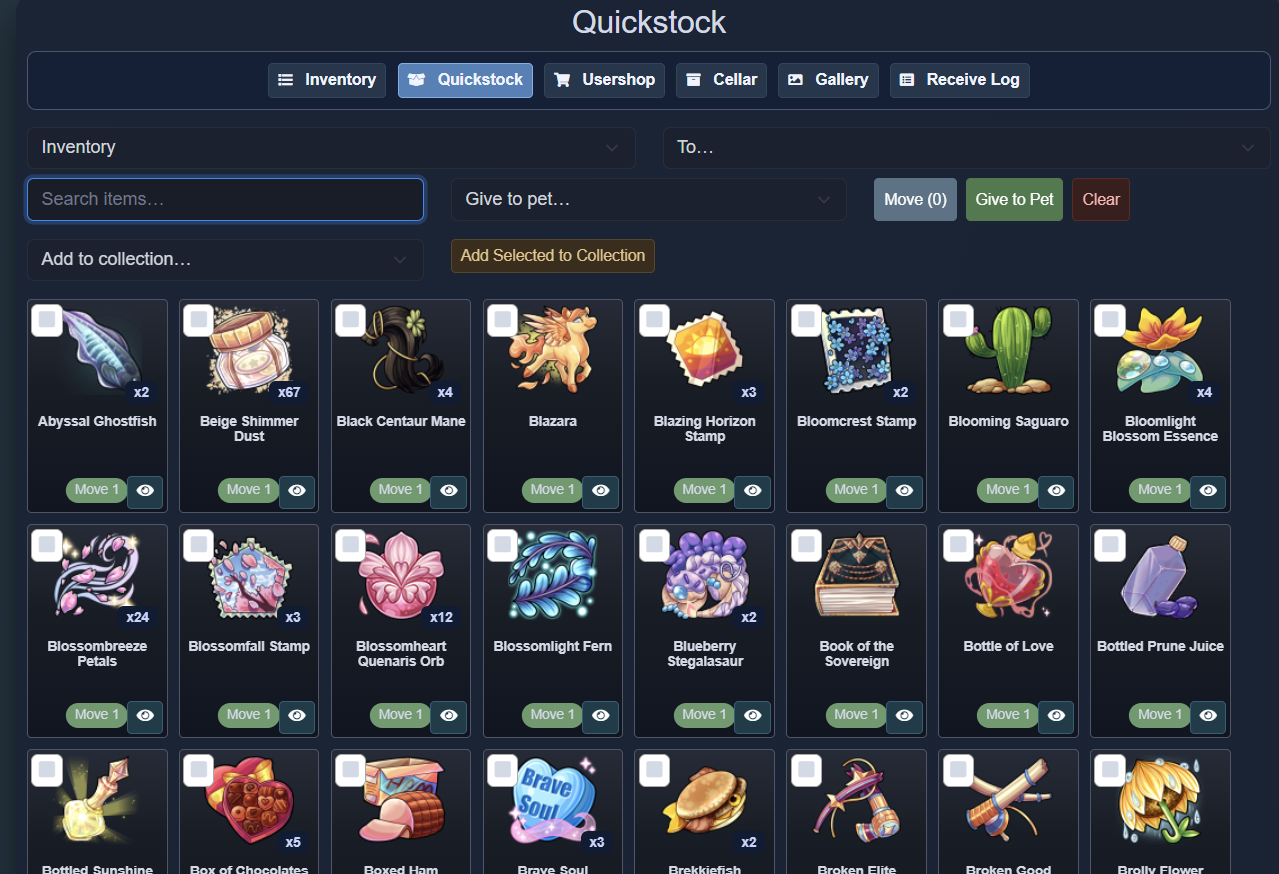Click the Blooming Saguaro cactus image
The height and width of the screenshot is (874, 1279).
[1008, 350]
